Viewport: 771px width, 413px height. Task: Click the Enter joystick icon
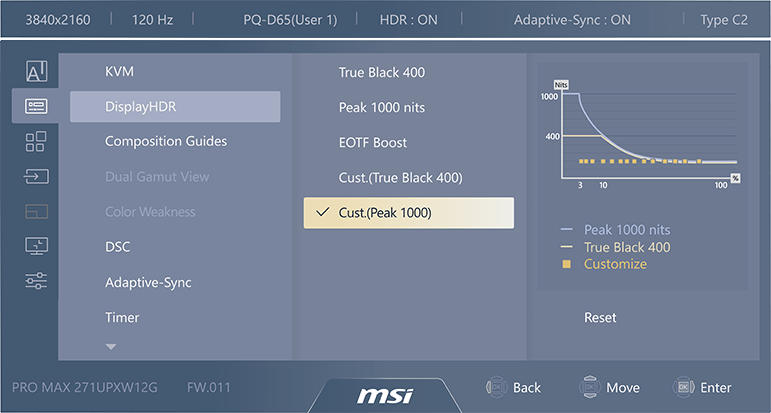click(683, 387)
